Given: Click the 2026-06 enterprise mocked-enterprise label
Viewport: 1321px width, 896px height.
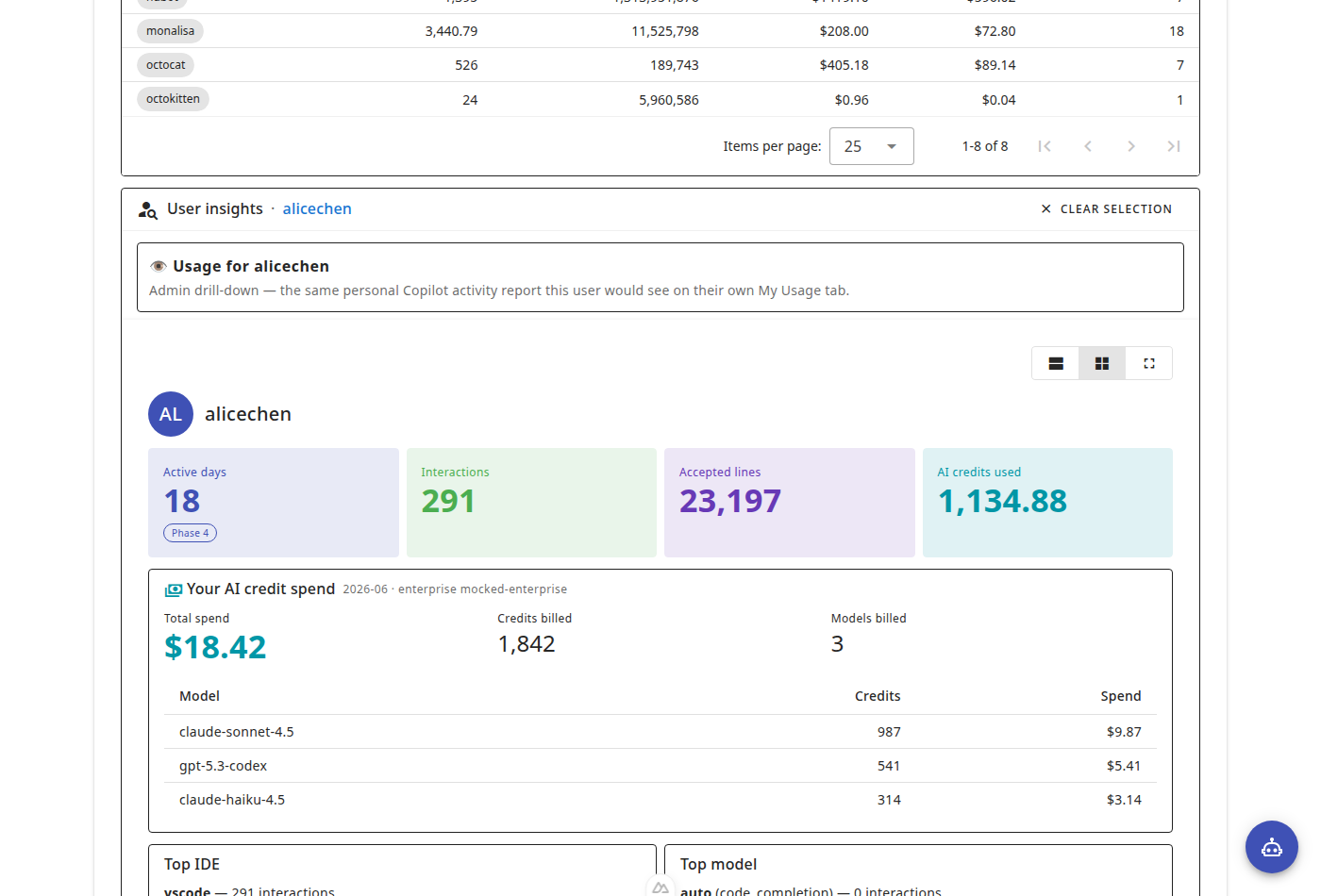Looking at the screenshot, I should coord(455,589).
